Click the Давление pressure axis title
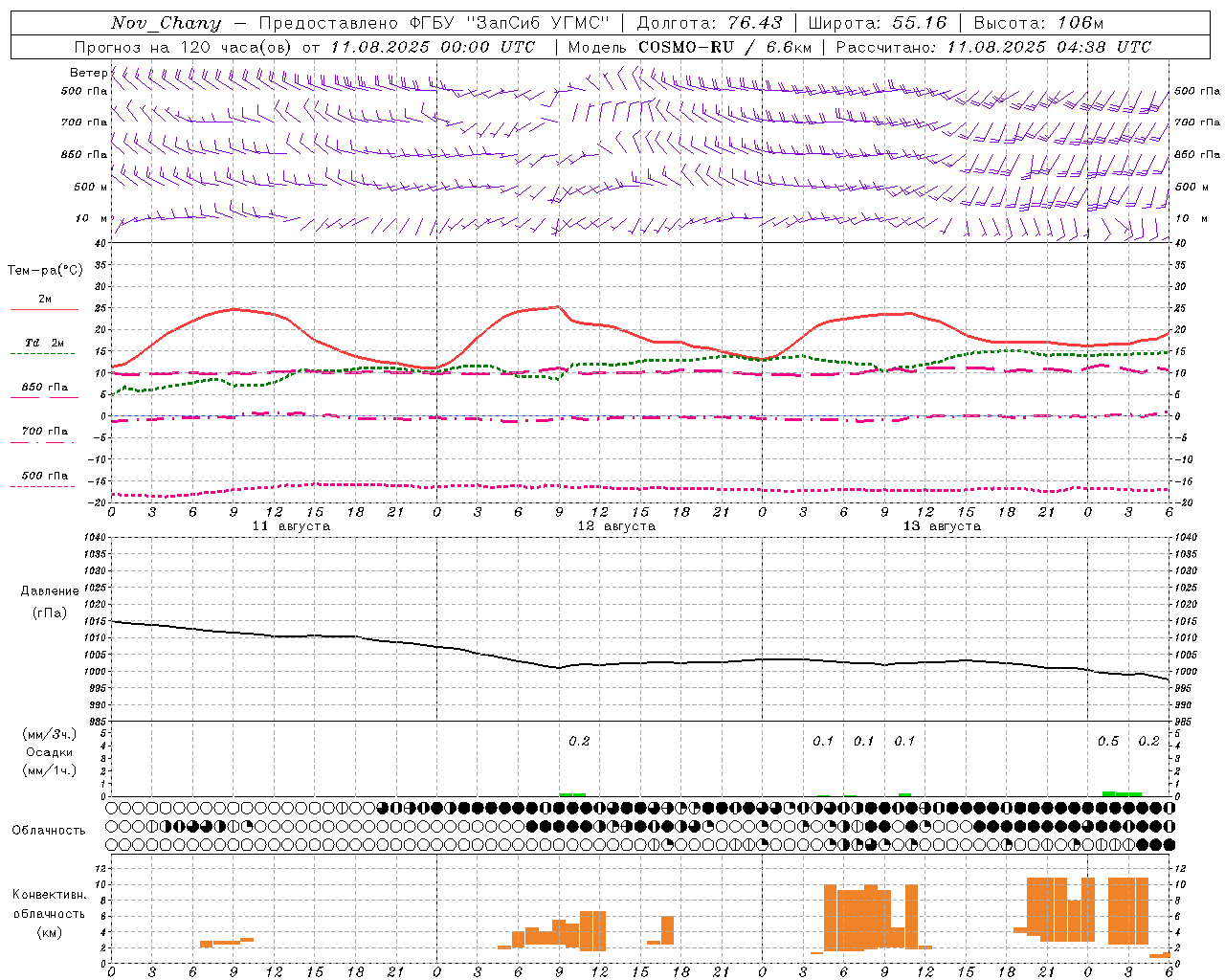The height and width of the screenshot is (980, 1225). [x=50, y=591]
